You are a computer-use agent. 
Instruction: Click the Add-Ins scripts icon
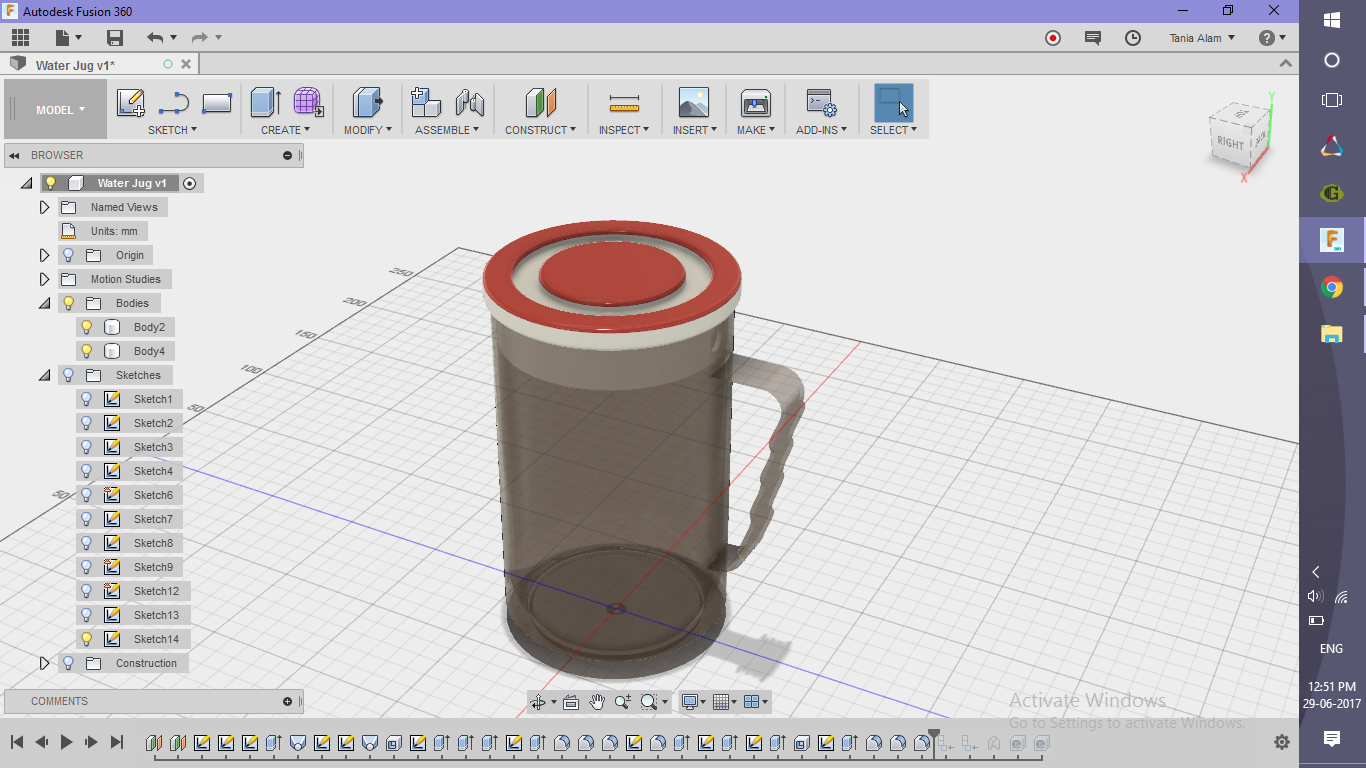821,103
